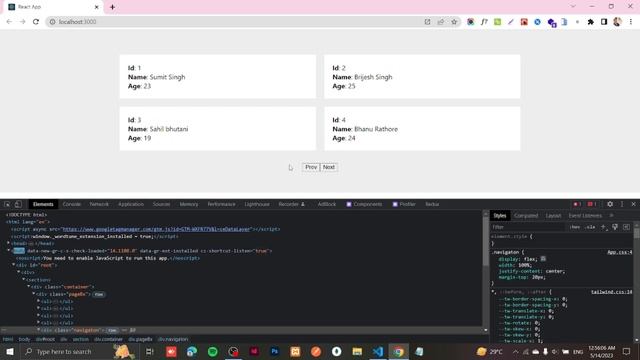Open Visual Studio Code from the taskbar

coord(378,351)
